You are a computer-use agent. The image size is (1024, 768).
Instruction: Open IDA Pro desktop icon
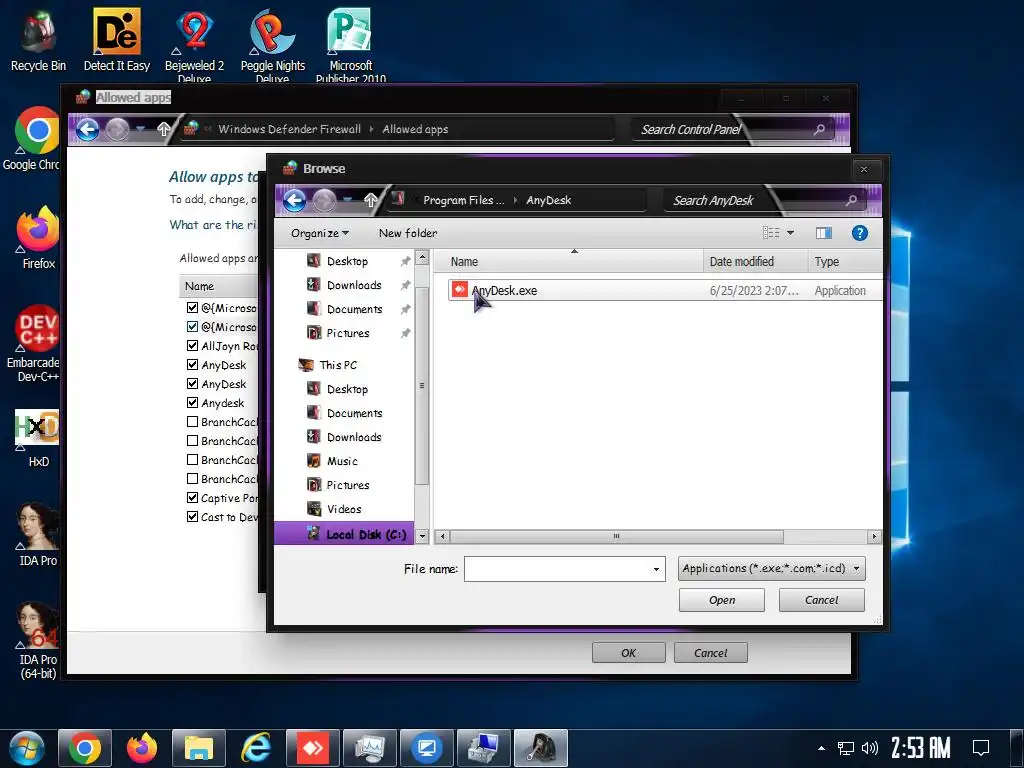(x=38, y=534)
